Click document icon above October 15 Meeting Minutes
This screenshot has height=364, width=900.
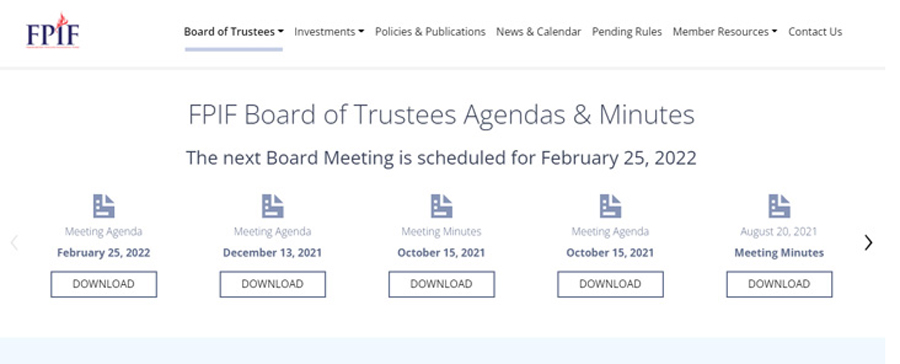441,206
